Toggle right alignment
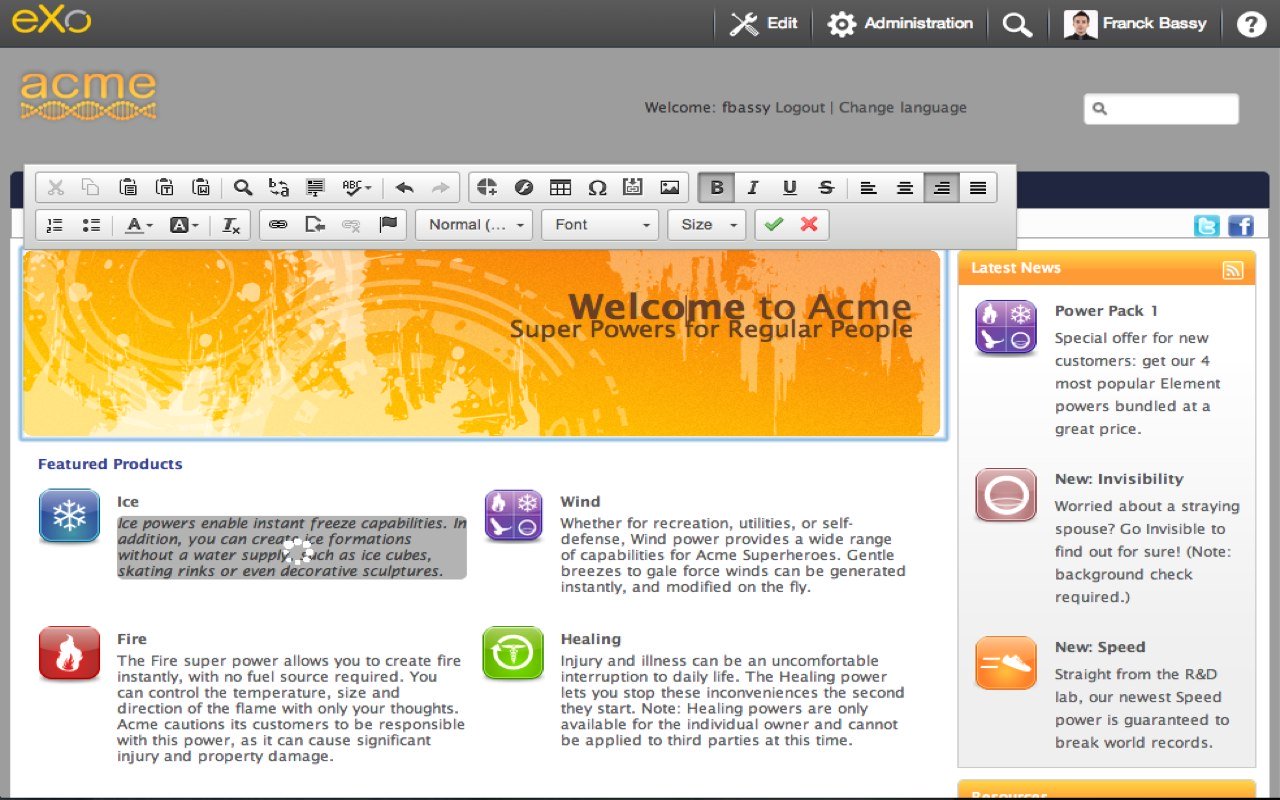The width and height of the screenshot is (1280, 800). click(x=941, y=187)
